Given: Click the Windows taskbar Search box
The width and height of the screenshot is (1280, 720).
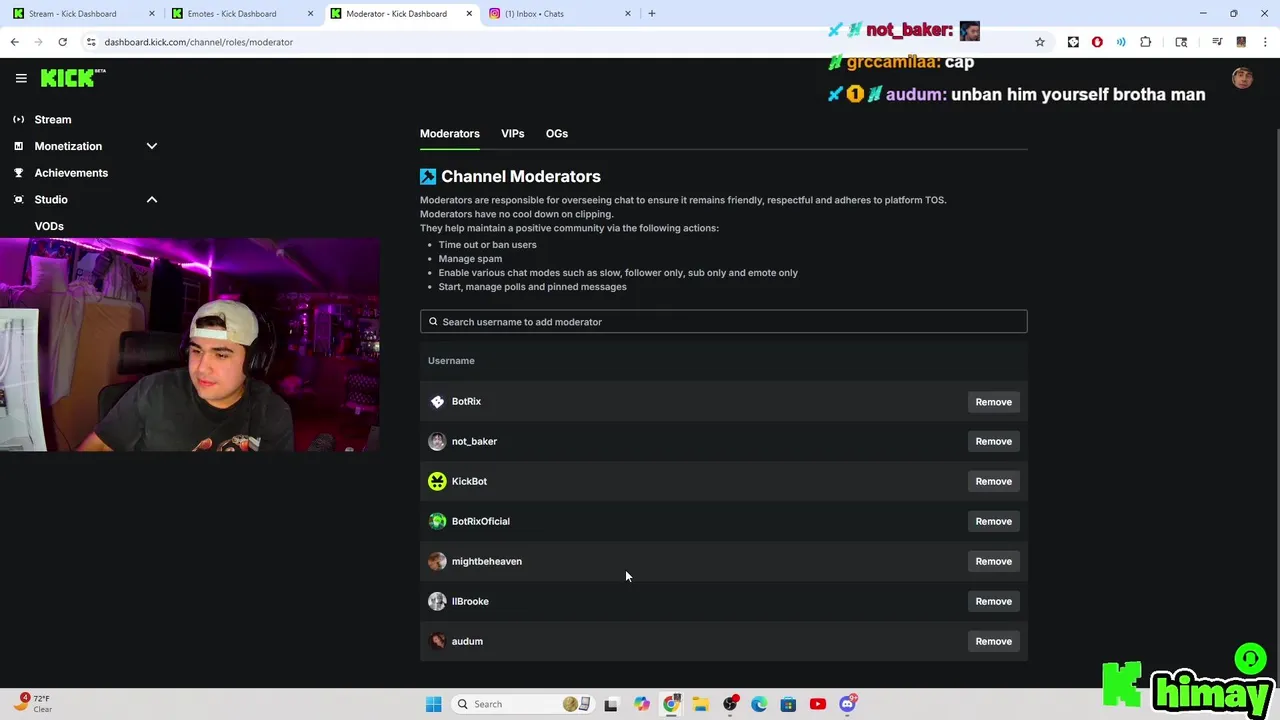Looking at the screenshot, I should 522,704.
